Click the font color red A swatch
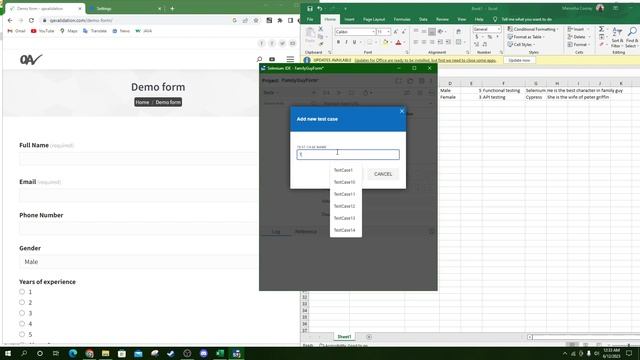640x360 pixels. 398,42
